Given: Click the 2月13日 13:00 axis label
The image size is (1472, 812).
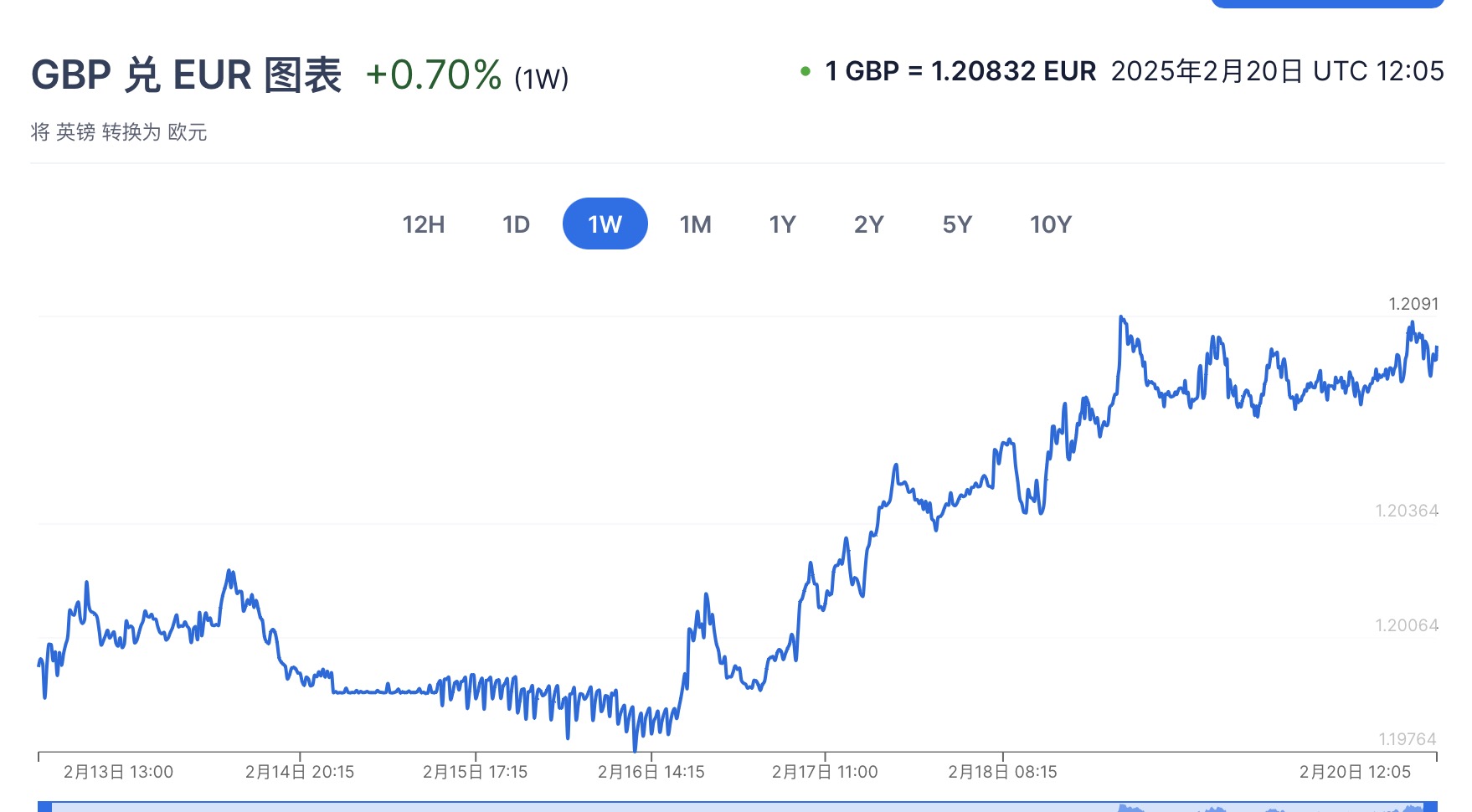Looking at the screenshot, I should tap(118, 772).
